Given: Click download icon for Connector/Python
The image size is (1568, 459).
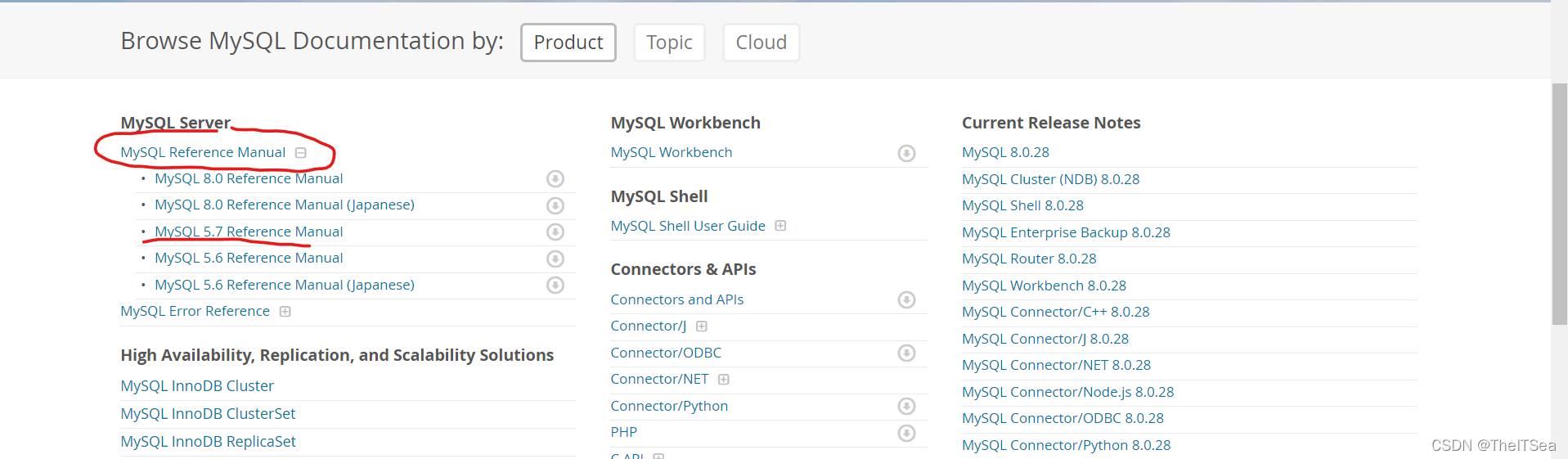Looking at the screenshot, I should tap(906, 406).
